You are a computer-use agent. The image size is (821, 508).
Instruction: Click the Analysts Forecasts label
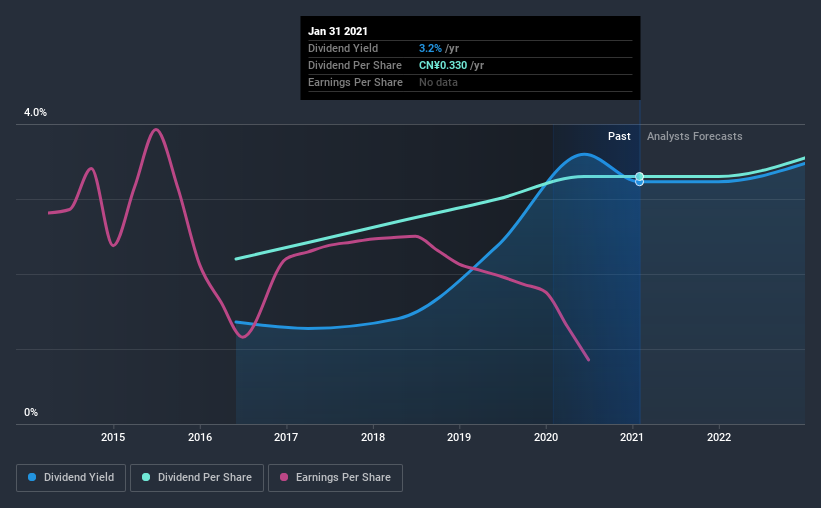pos(694,136)
